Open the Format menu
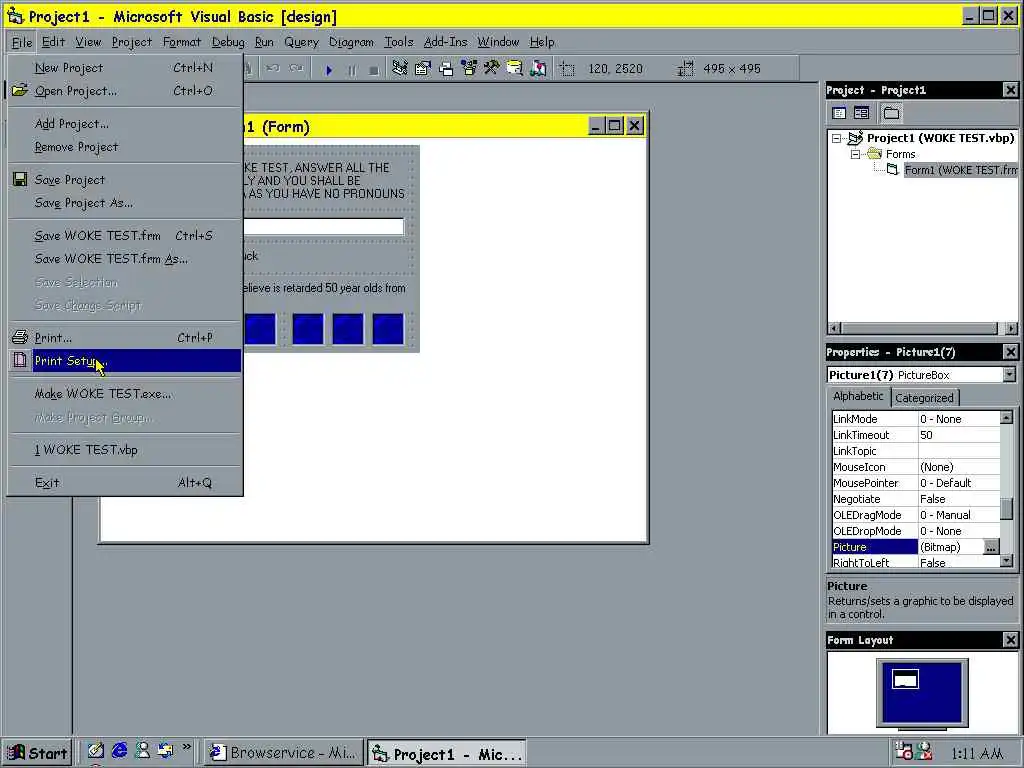Screen dimensions: 1024x768 click(x=182, y=42)
